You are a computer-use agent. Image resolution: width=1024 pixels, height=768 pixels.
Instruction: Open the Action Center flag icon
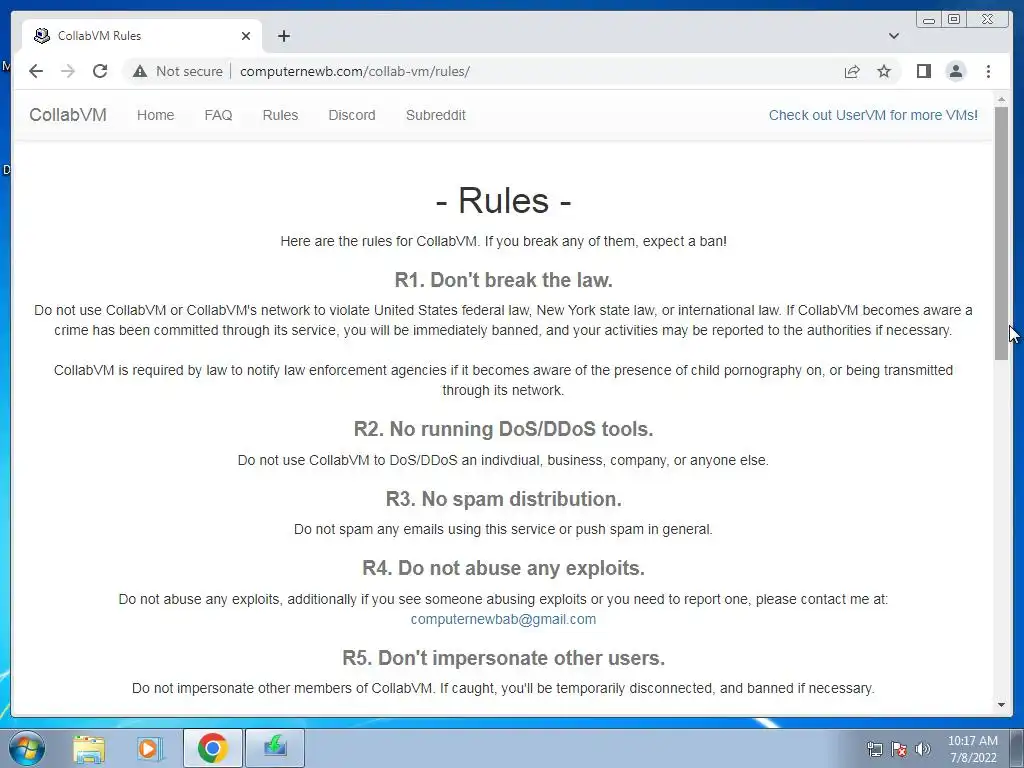(x=899, y=749)
